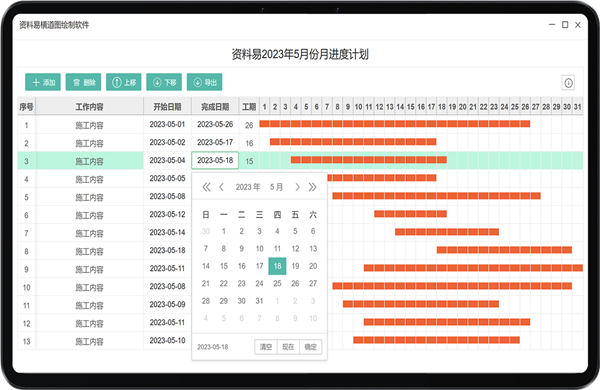Click the 删除 (delete) button

tap(83, 82)
